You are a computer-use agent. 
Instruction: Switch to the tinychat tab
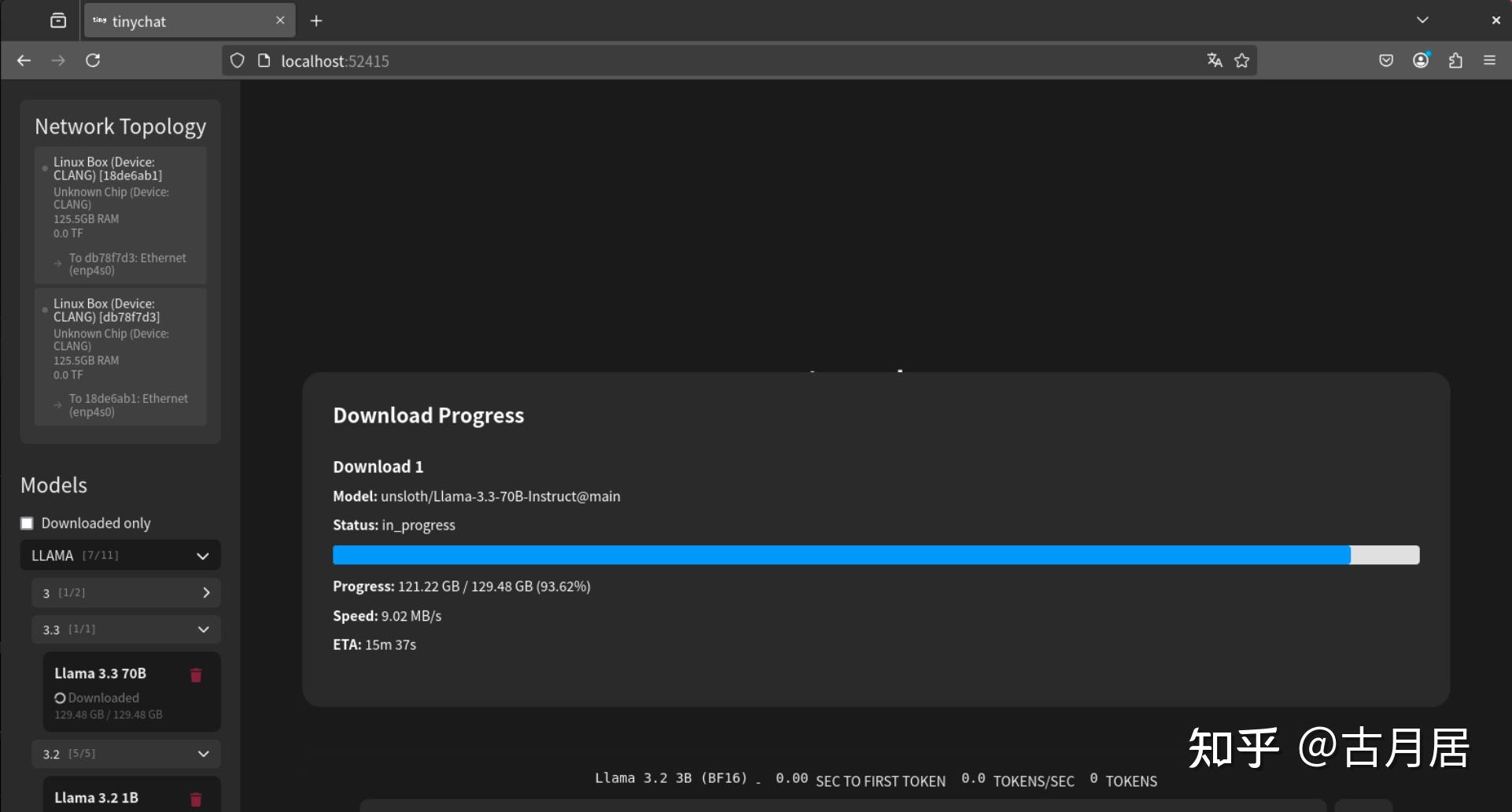pos(190,21)
